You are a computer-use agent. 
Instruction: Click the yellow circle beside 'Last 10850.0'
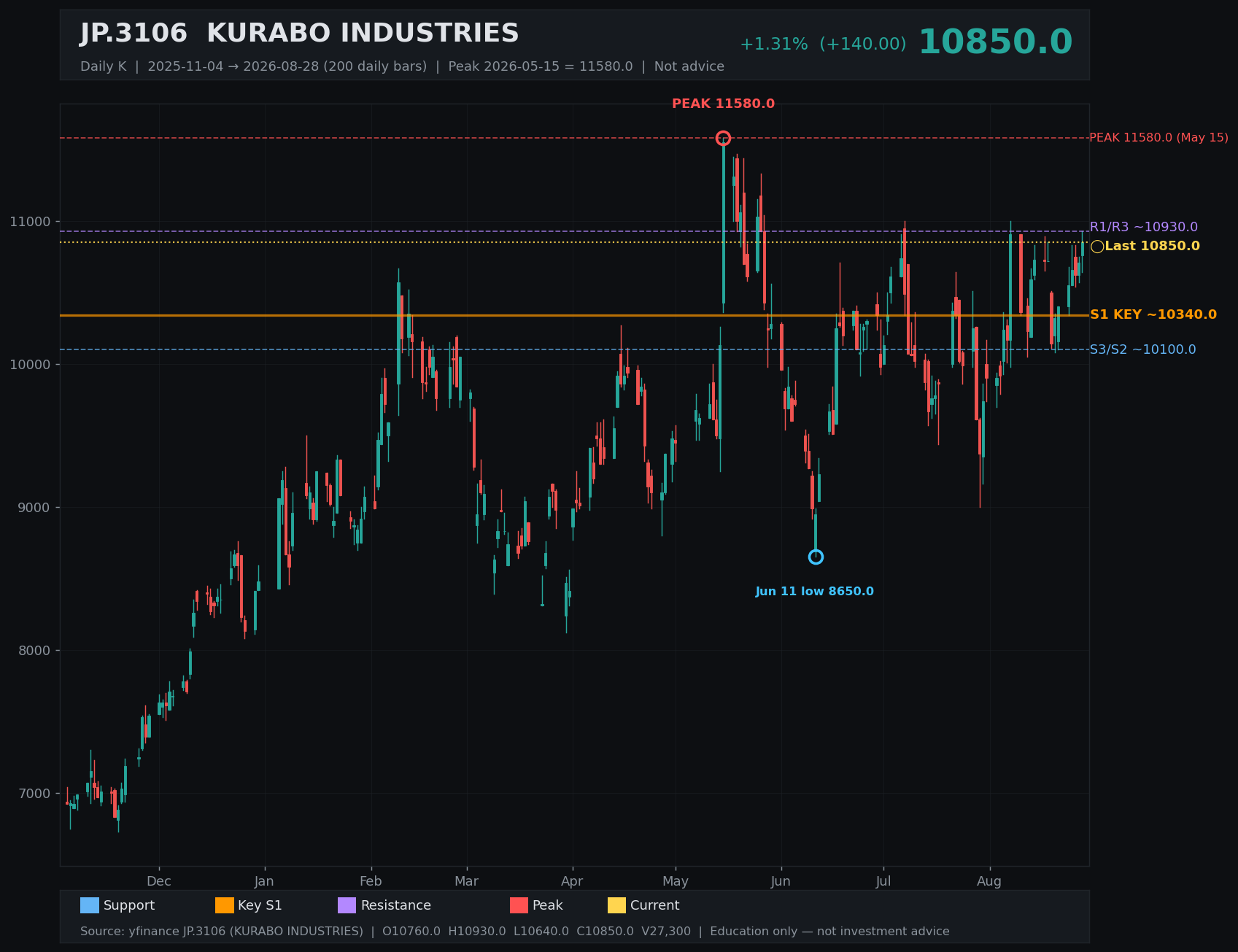1097,247
